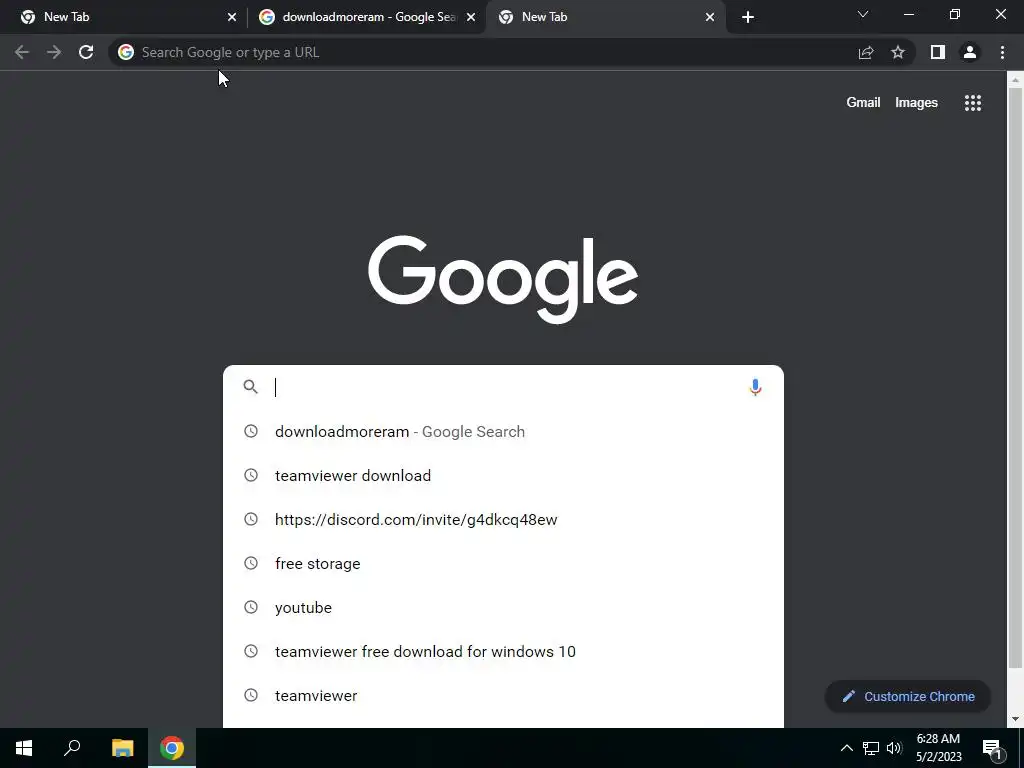
Task: Open the taskbar clock and date
Action: 938,748
